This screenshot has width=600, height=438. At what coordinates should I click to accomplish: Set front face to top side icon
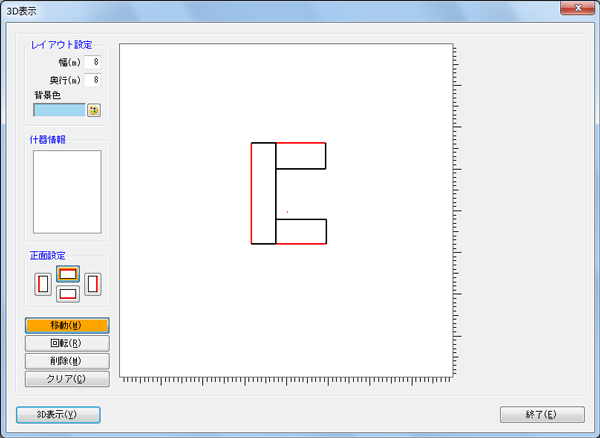[x=68, y=274]
